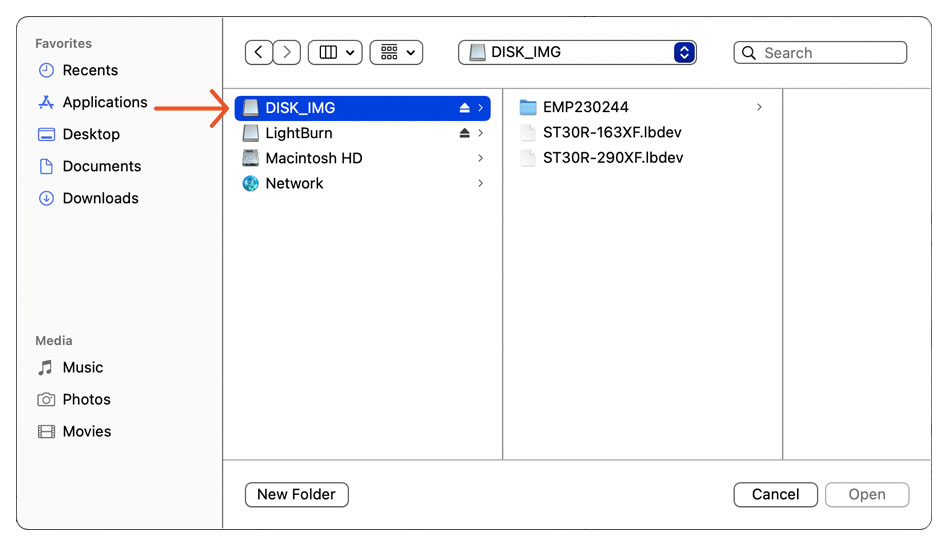Image resolution: width=948 pixels, height=546 pixels.
Task: Eject the DISK_IMG volume
Action: click(464, 108)
